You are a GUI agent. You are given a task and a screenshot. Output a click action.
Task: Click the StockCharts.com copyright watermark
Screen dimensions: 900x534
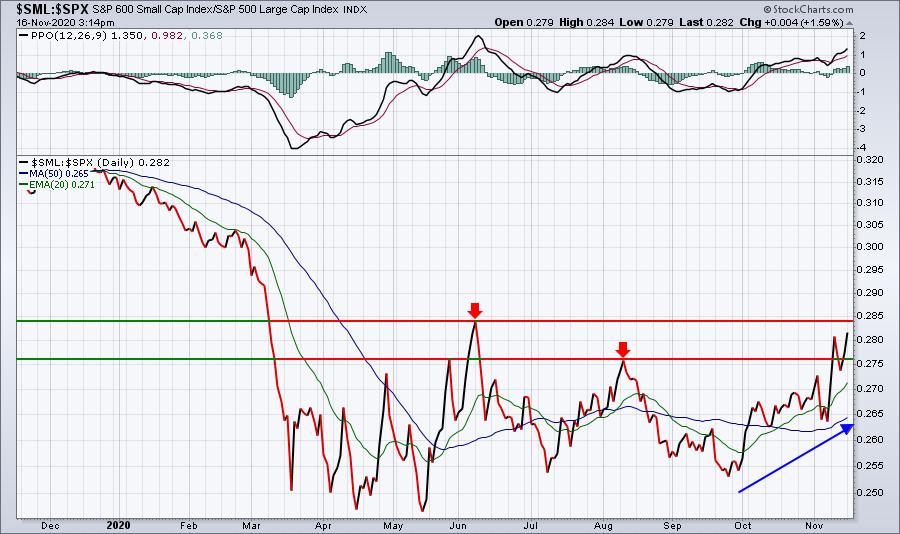[x=808, y=9]
